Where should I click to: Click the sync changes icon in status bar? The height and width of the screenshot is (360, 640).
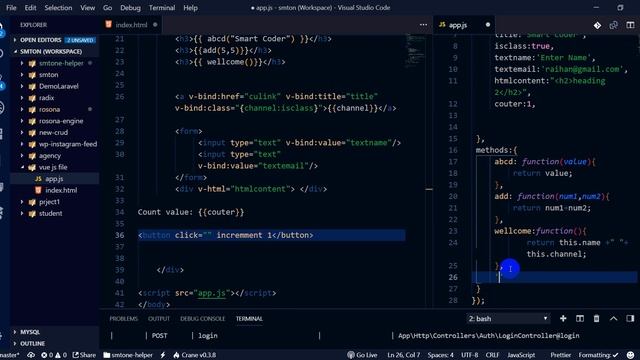pos(31,355)
